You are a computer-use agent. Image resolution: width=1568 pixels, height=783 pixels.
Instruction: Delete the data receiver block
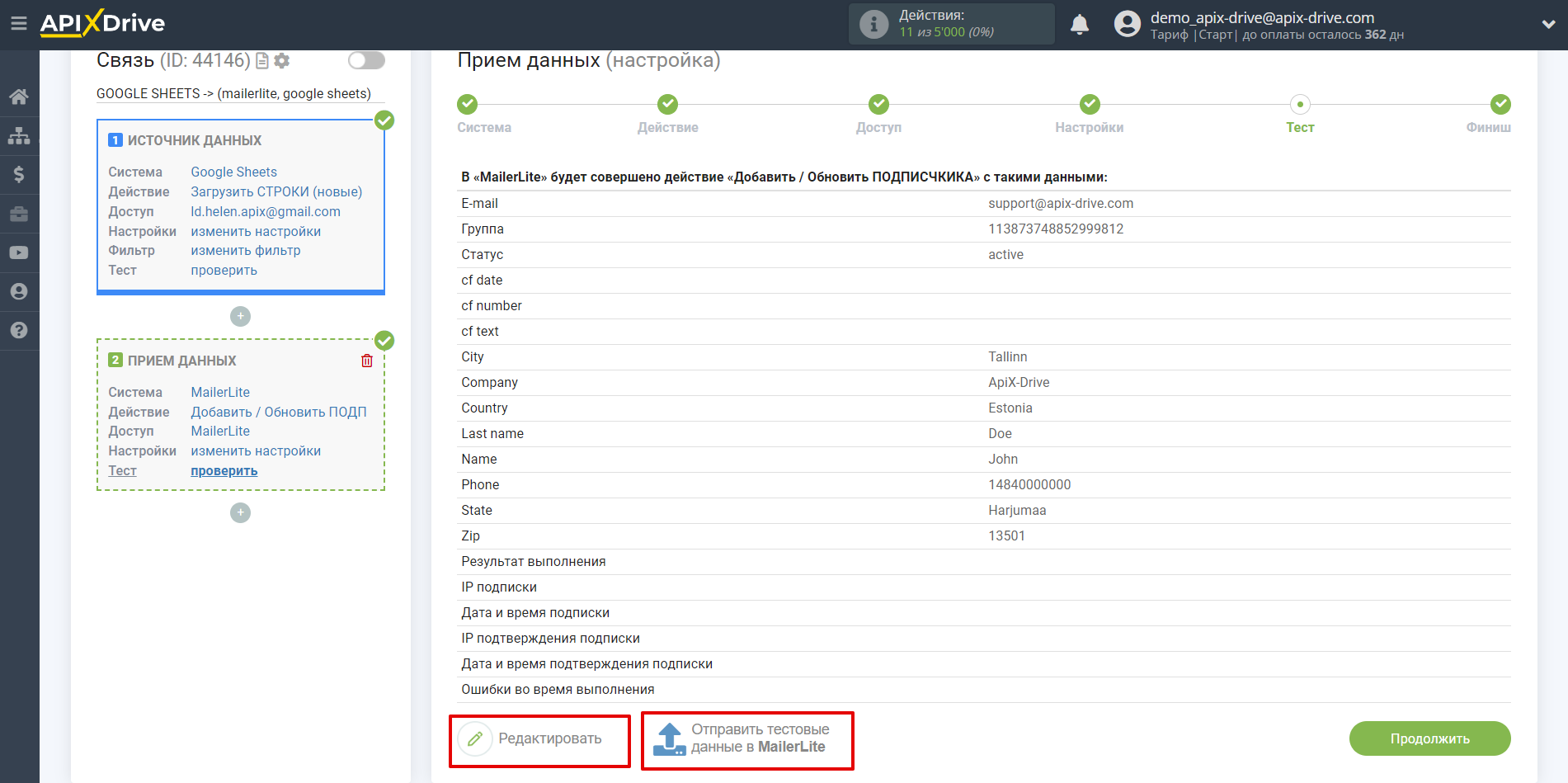(367, 361)
